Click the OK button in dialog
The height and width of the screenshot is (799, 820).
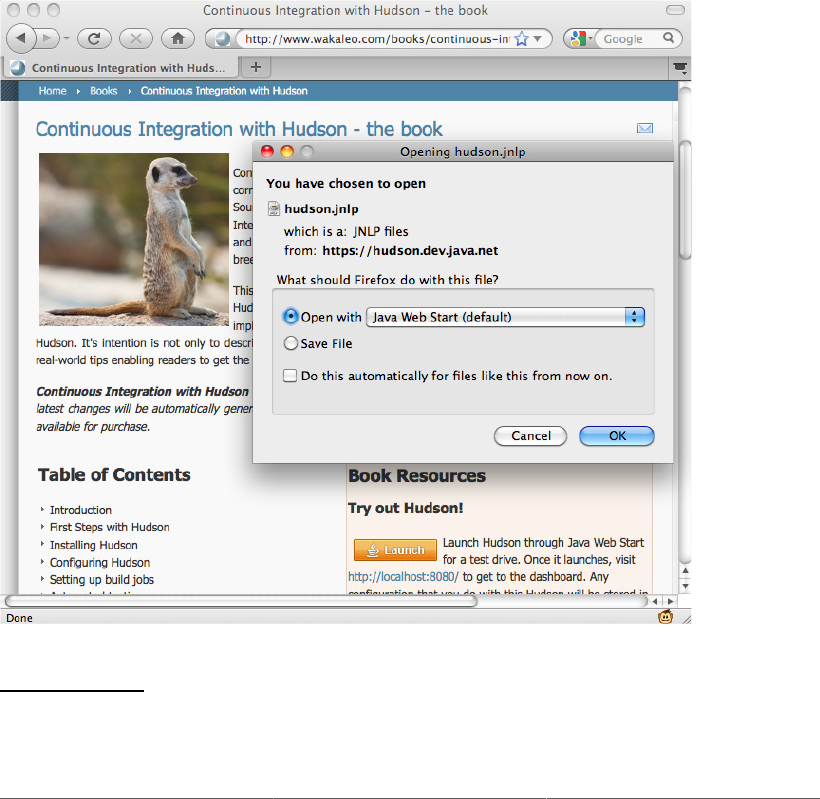click(x=617, y=436)
